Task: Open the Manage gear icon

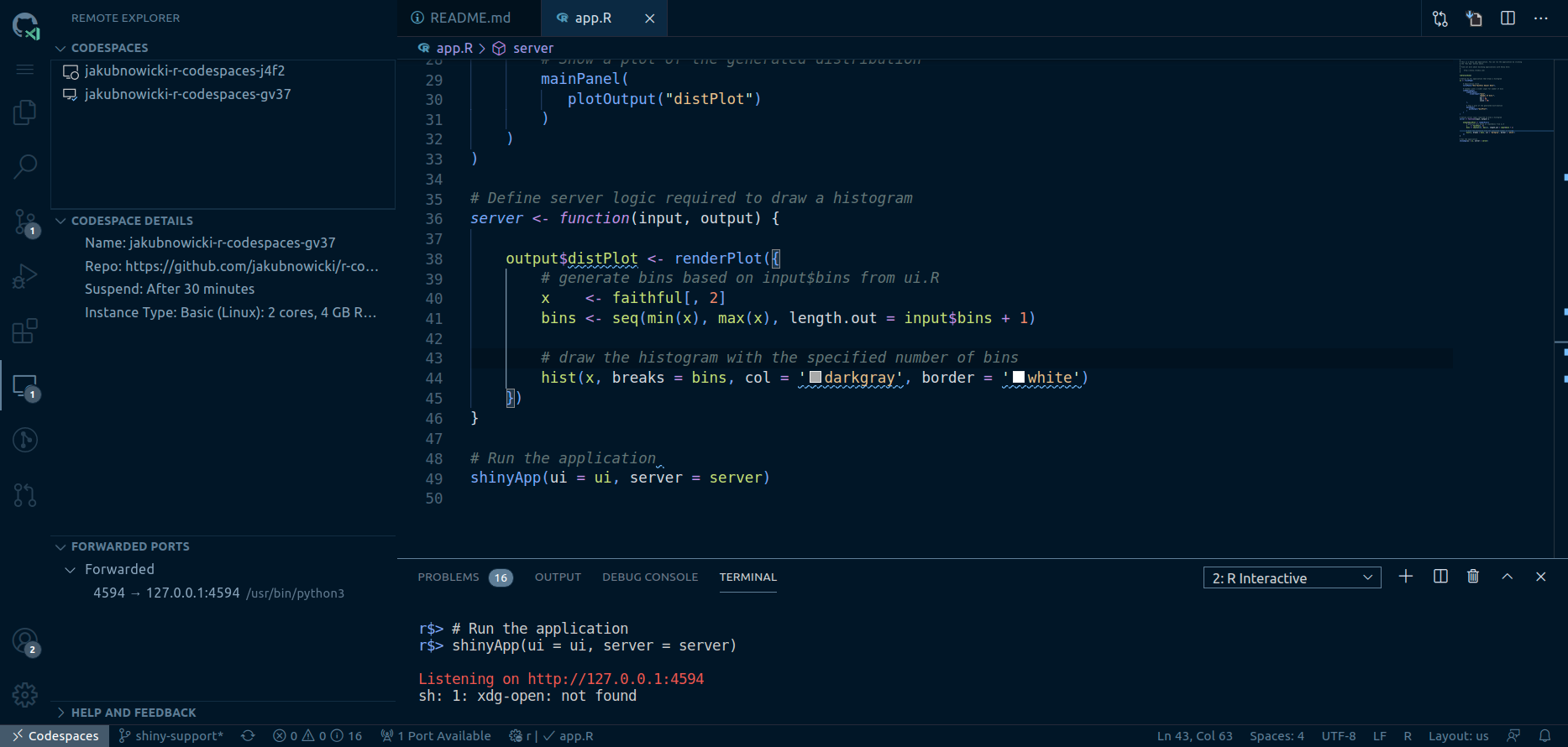Action: pos(25,694)
